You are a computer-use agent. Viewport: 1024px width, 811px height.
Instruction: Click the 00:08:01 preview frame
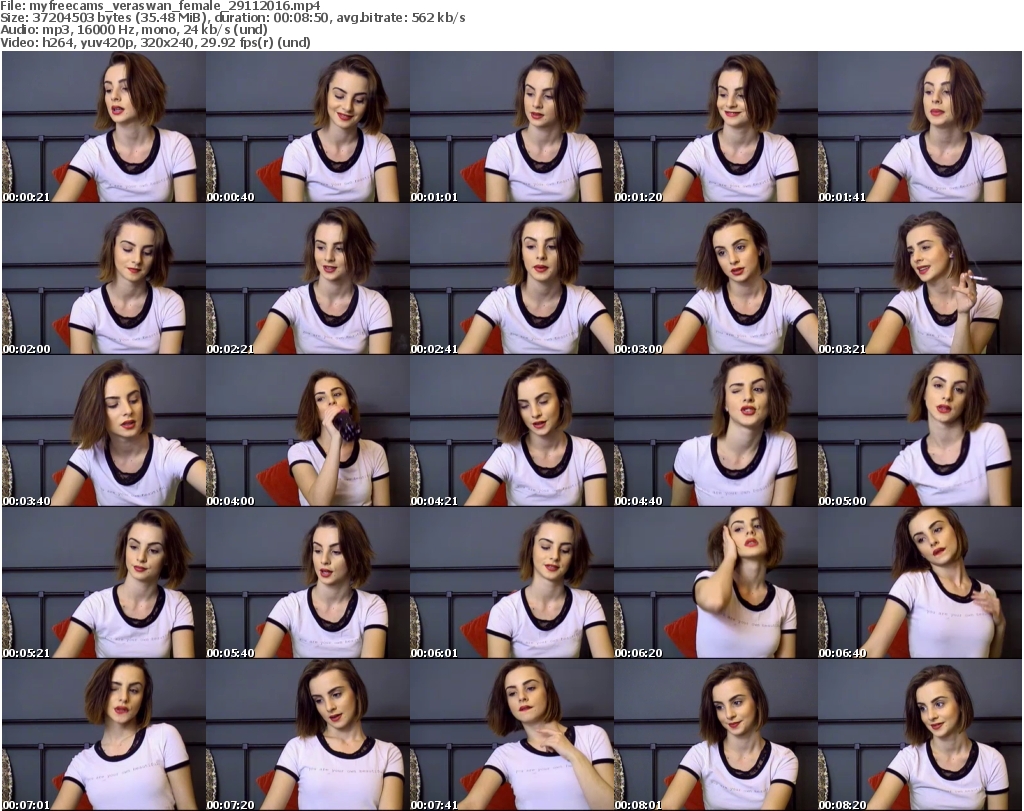coord(716,735)
